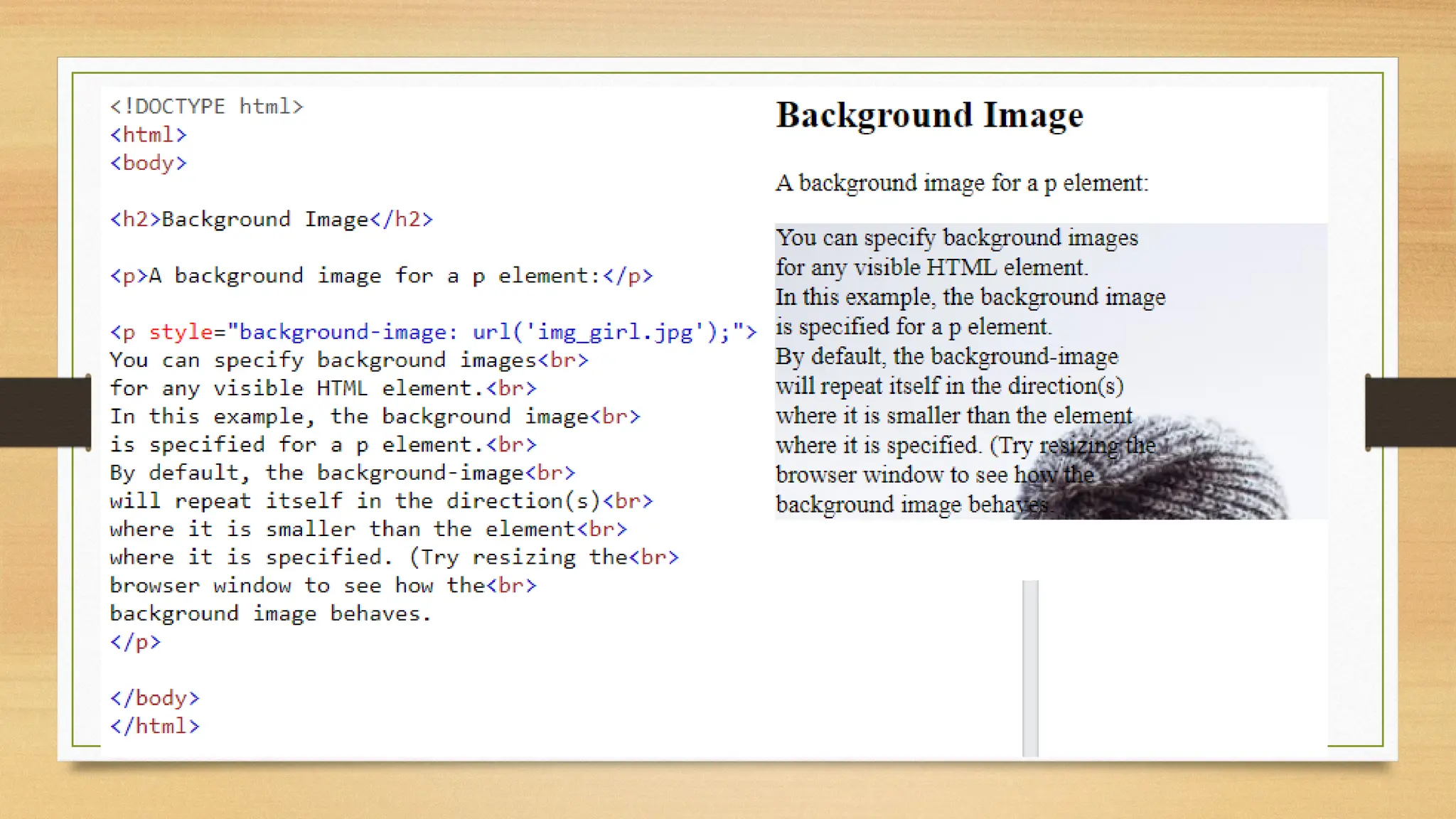This screenshot has width=1456, height=819.
Task: Click rendered text 'A background image for a p element:'
Action: (961, 183)
